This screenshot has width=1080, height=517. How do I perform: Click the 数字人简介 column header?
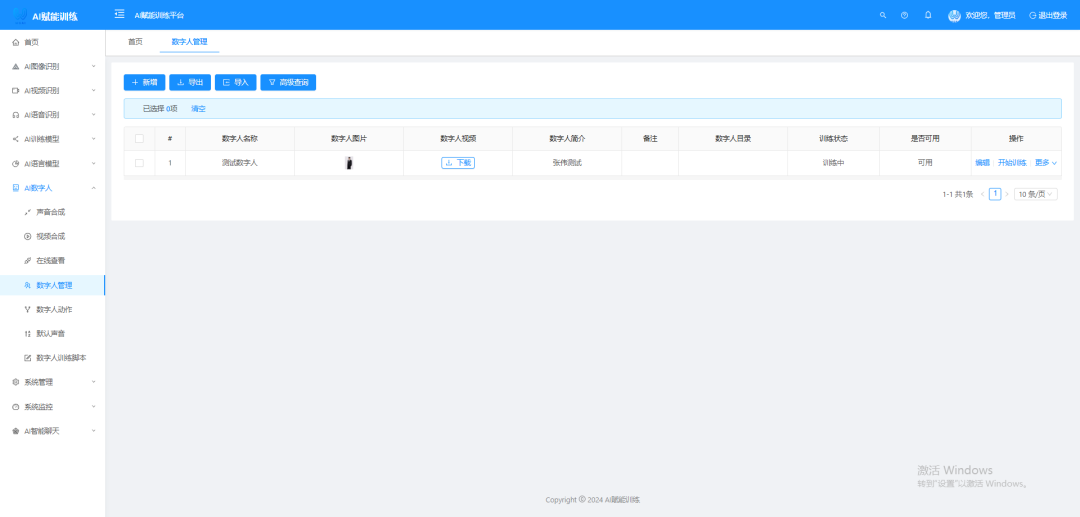click(x=567, y=138)
